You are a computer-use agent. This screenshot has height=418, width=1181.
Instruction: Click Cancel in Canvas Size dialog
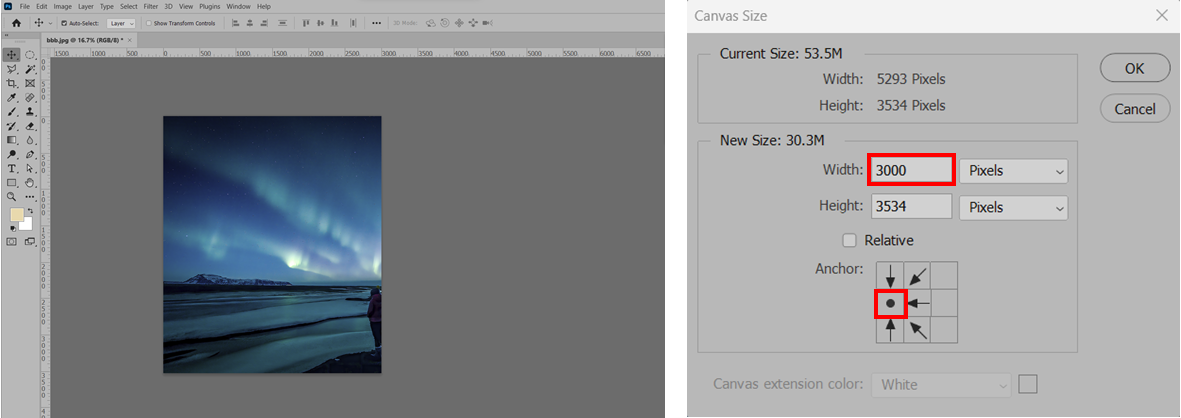(x=1134, y=109)
